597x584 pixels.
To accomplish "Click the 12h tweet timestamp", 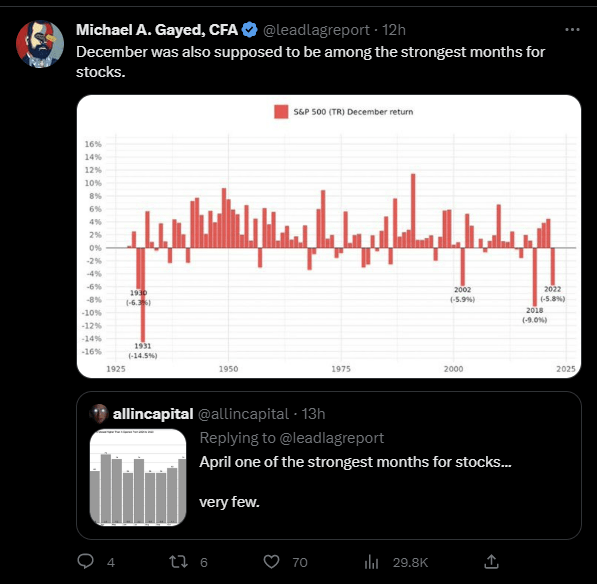I will point(394,30).
